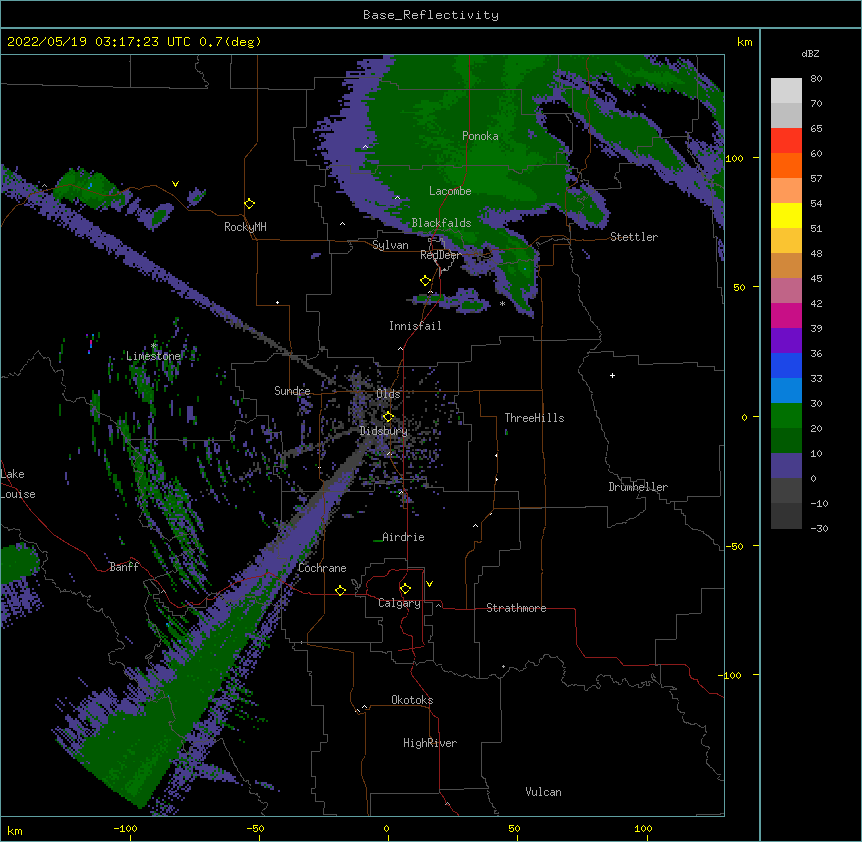This screenshot has height=842, width=862.
Task: Click the Strathmore label
Action: pos(516,608)
